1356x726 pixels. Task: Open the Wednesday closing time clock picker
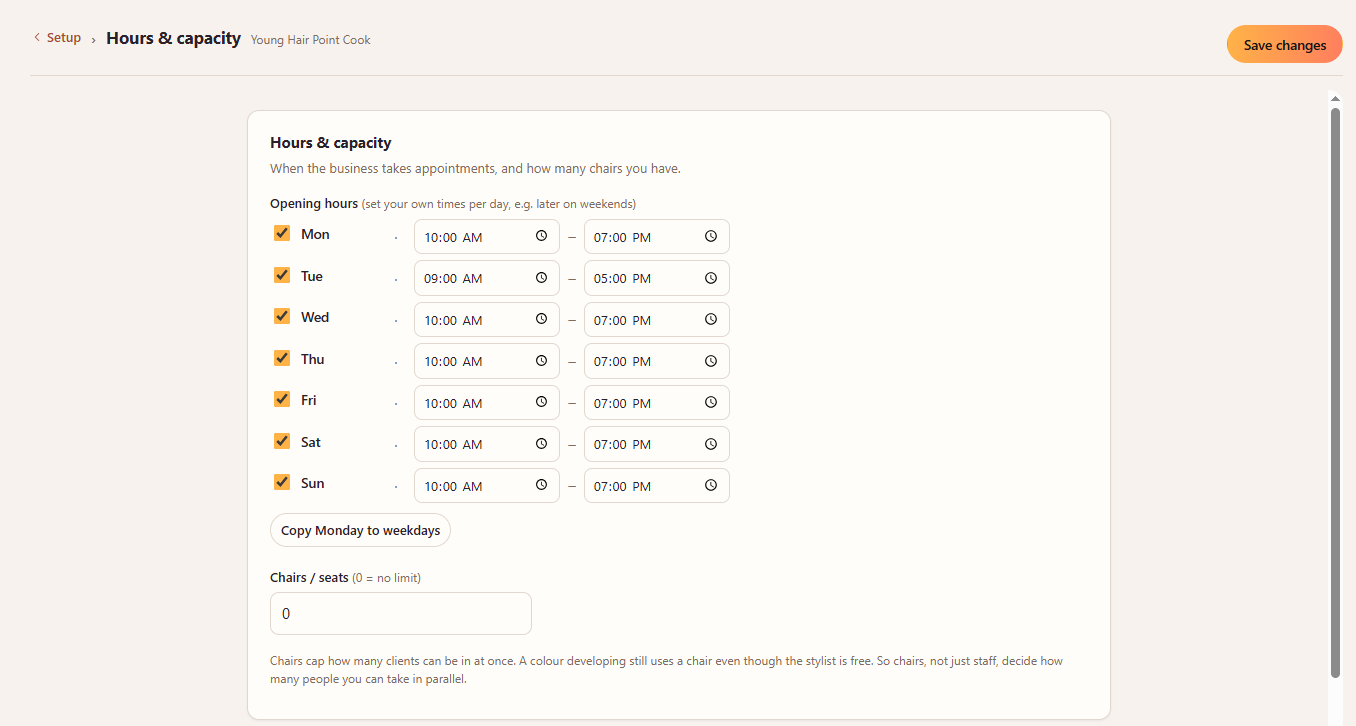[711, 320]
